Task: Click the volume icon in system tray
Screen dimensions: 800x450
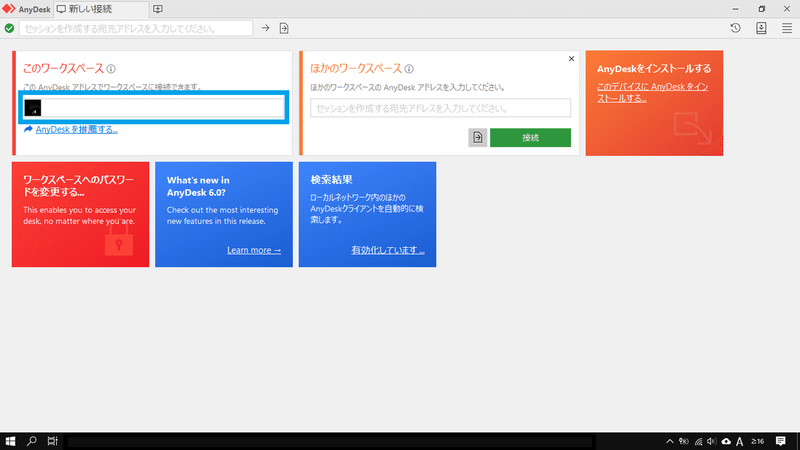Action: coord(711,441)
